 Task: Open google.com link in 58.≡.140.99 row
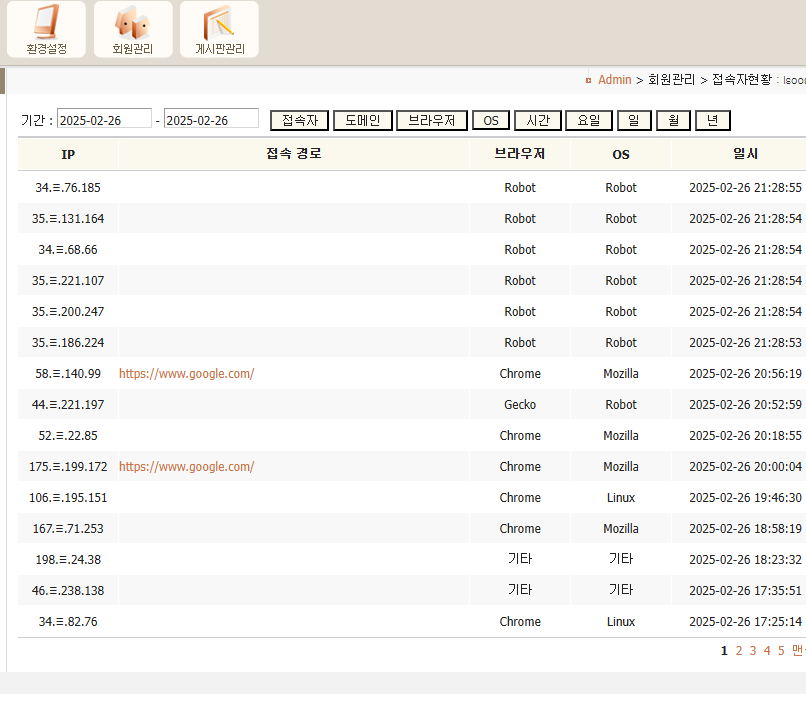click(187, 374)
